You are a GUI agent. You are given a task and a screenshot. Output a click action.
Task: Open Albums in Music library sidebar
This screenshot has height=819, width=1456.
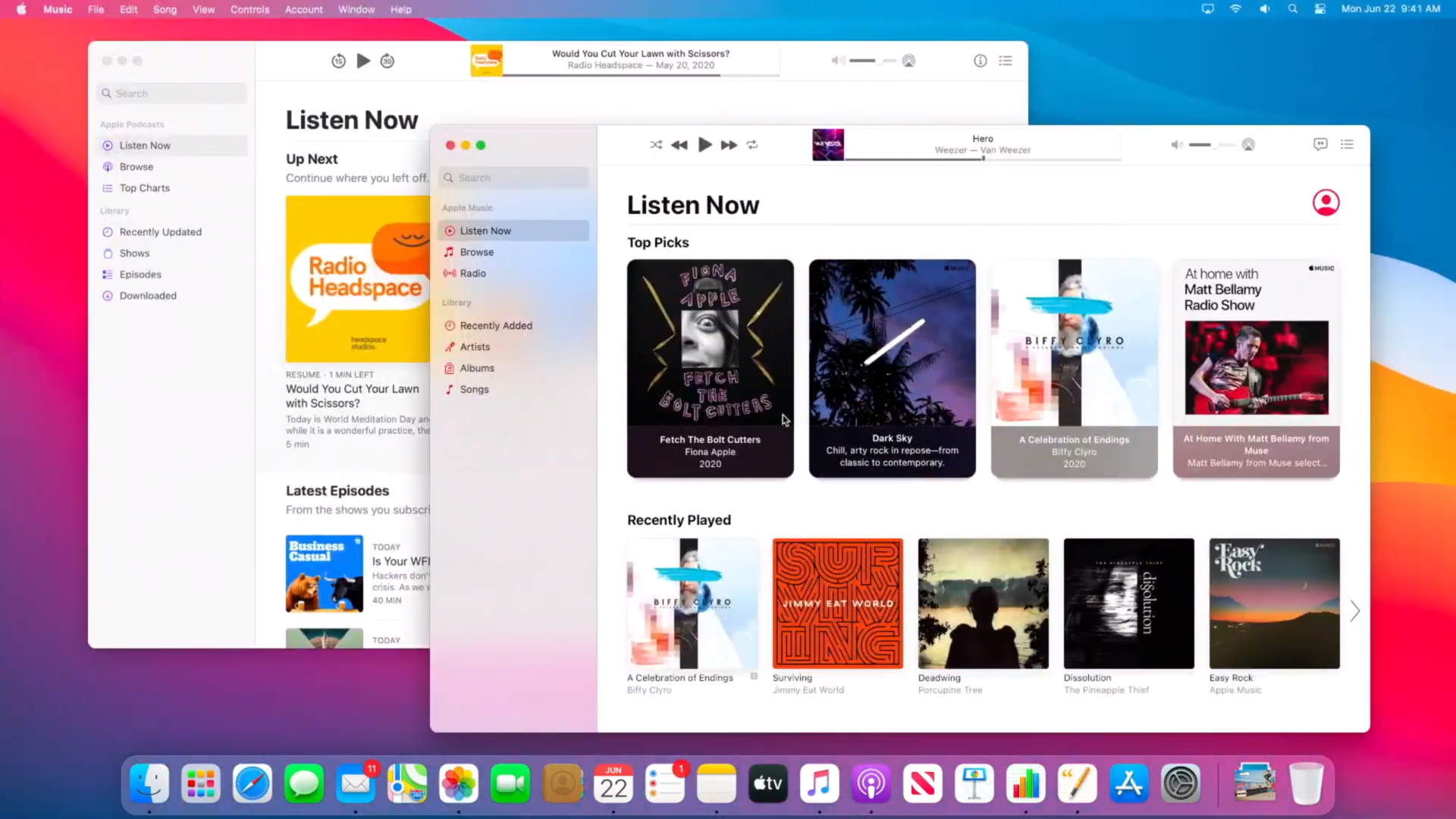(477, 368)
